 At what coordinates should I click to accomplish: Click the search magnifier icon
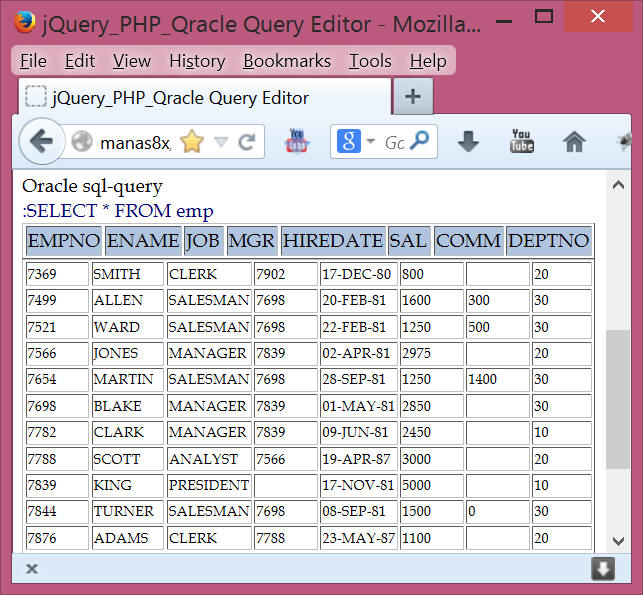421,142
